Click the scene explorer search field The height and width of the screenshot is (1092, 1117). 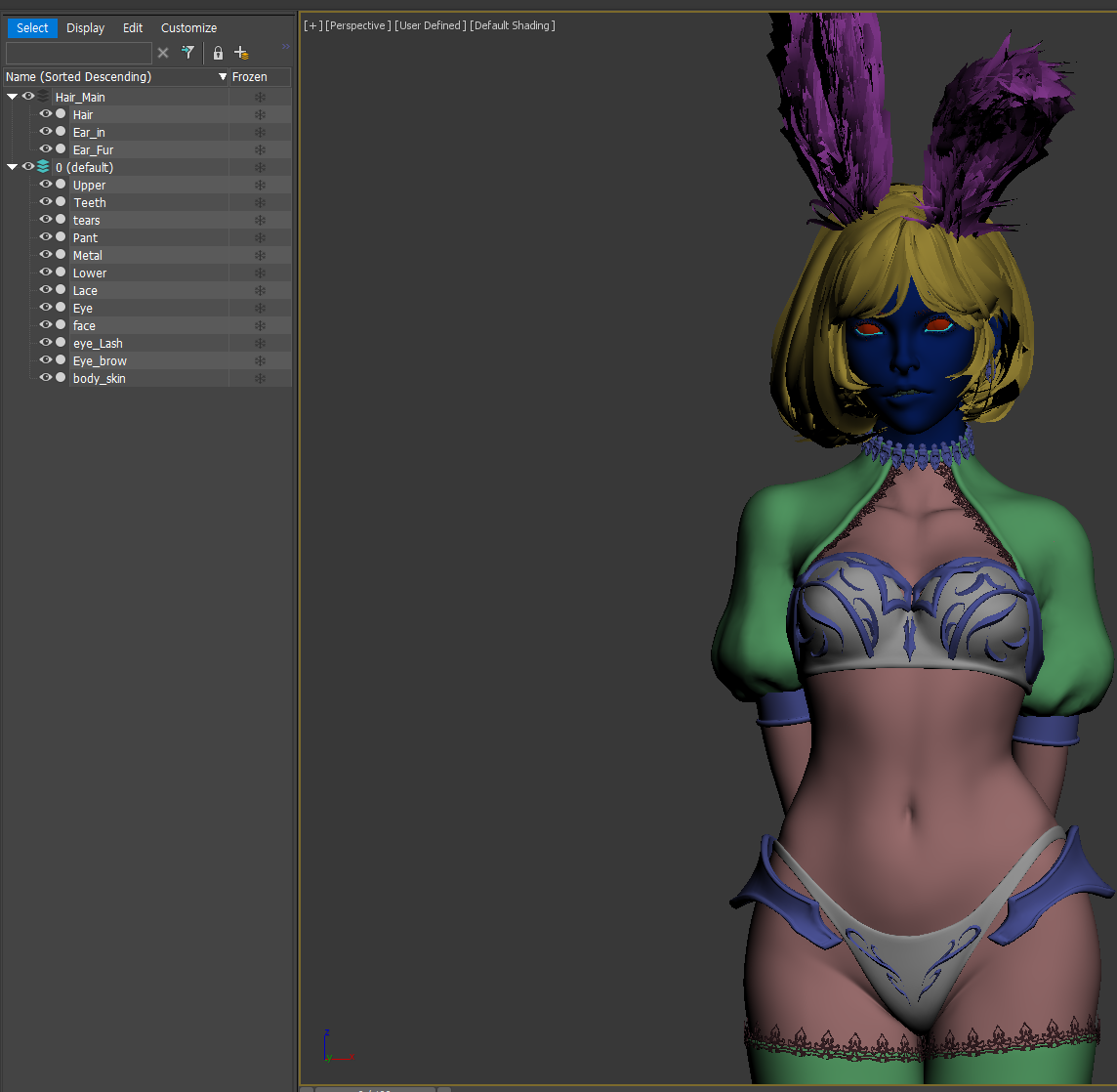click(78, 53)
